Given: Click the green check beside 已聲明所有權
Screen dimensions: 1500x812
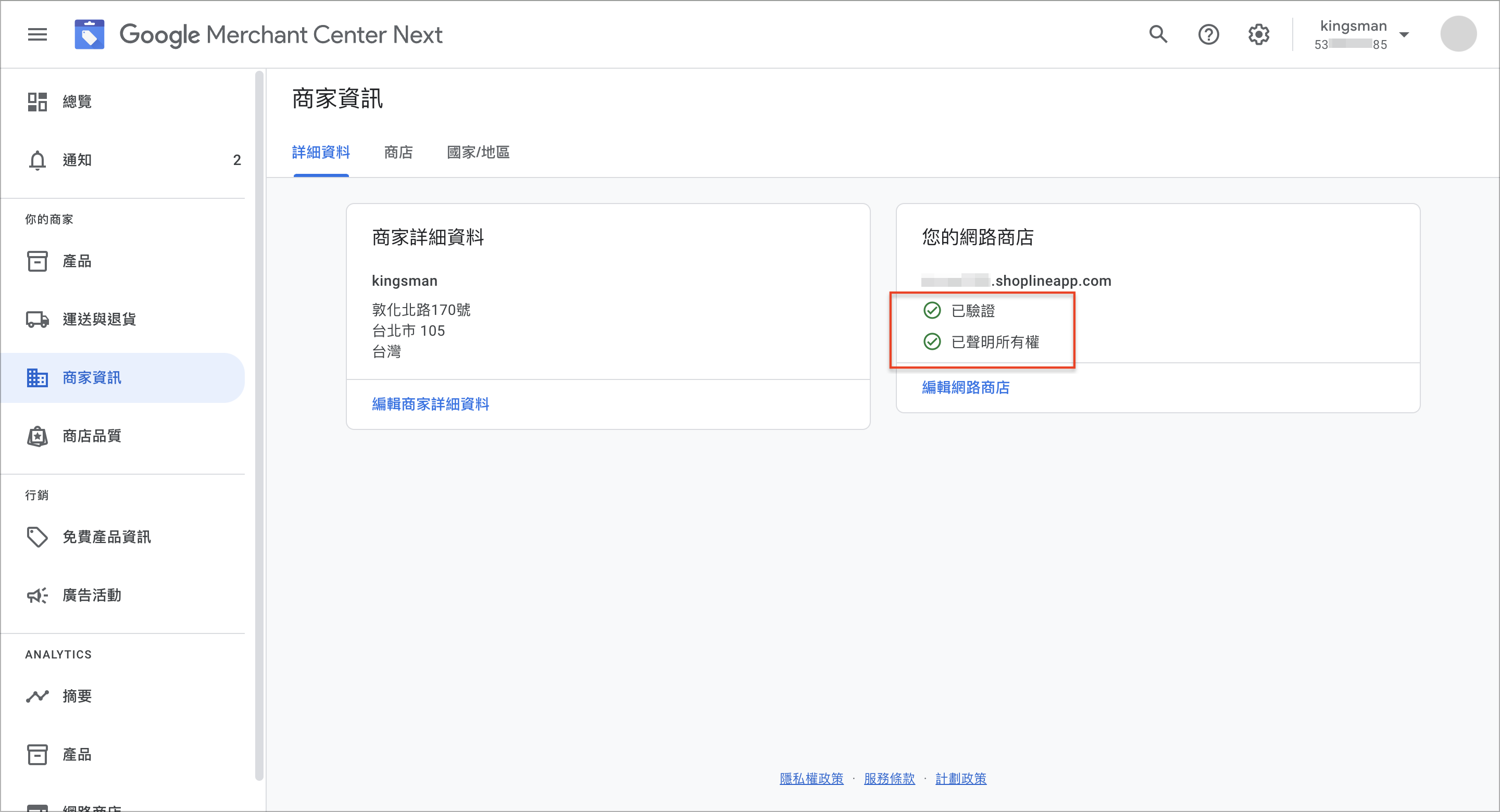Looking at the screenshot, I should coord(932,341).
